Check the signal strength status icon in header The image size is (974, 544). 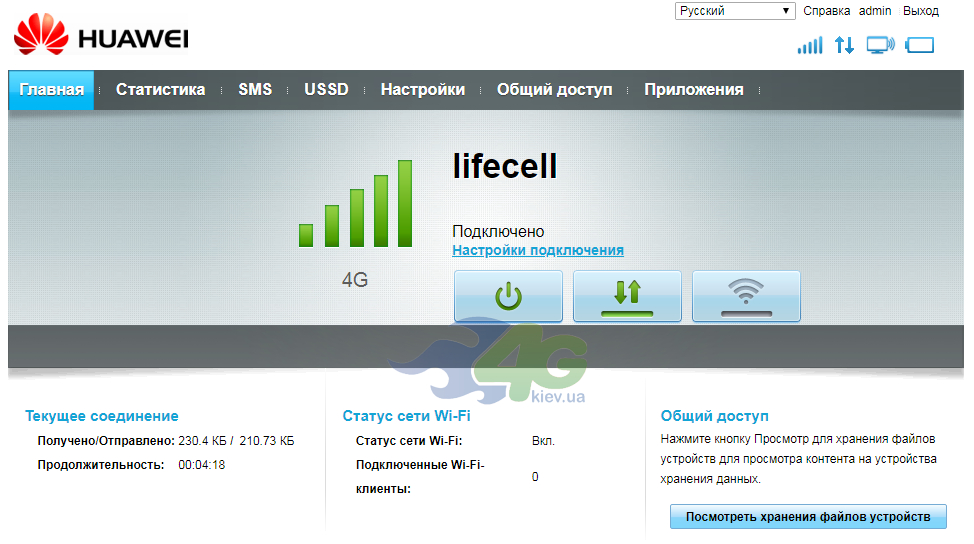810,45
